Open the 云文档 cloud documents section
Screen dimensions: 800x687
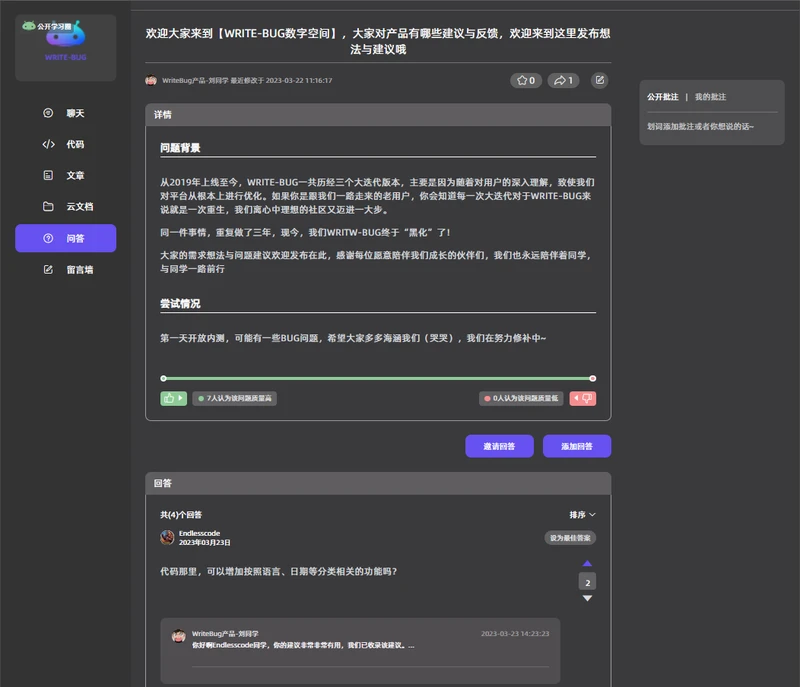[66, 207]
